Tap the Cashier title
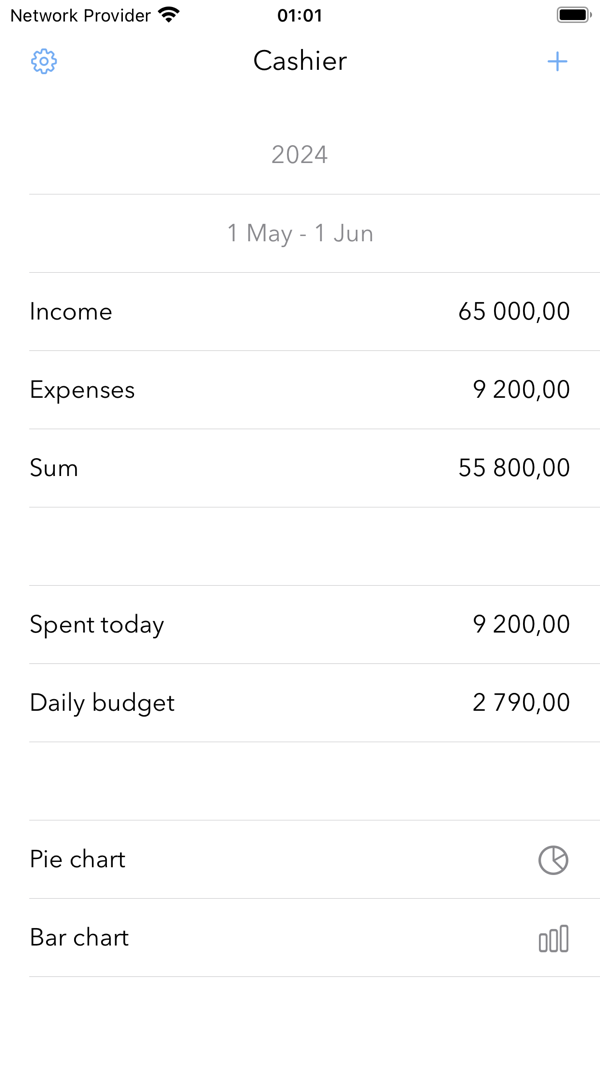Image resolution: width=600 pixels, height=1067 pixels. [x=300, y=61]
